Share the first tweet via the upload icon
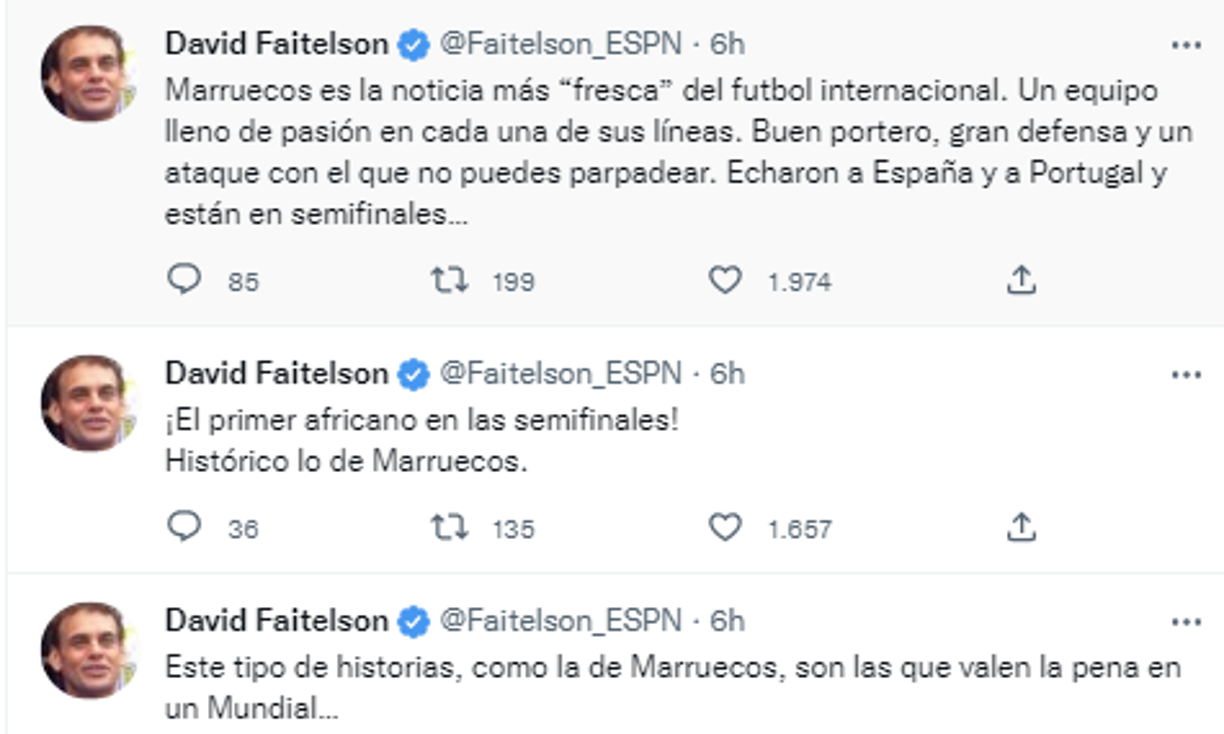Viewport: 1224px width, 734px height. [x=1023, y=282]
